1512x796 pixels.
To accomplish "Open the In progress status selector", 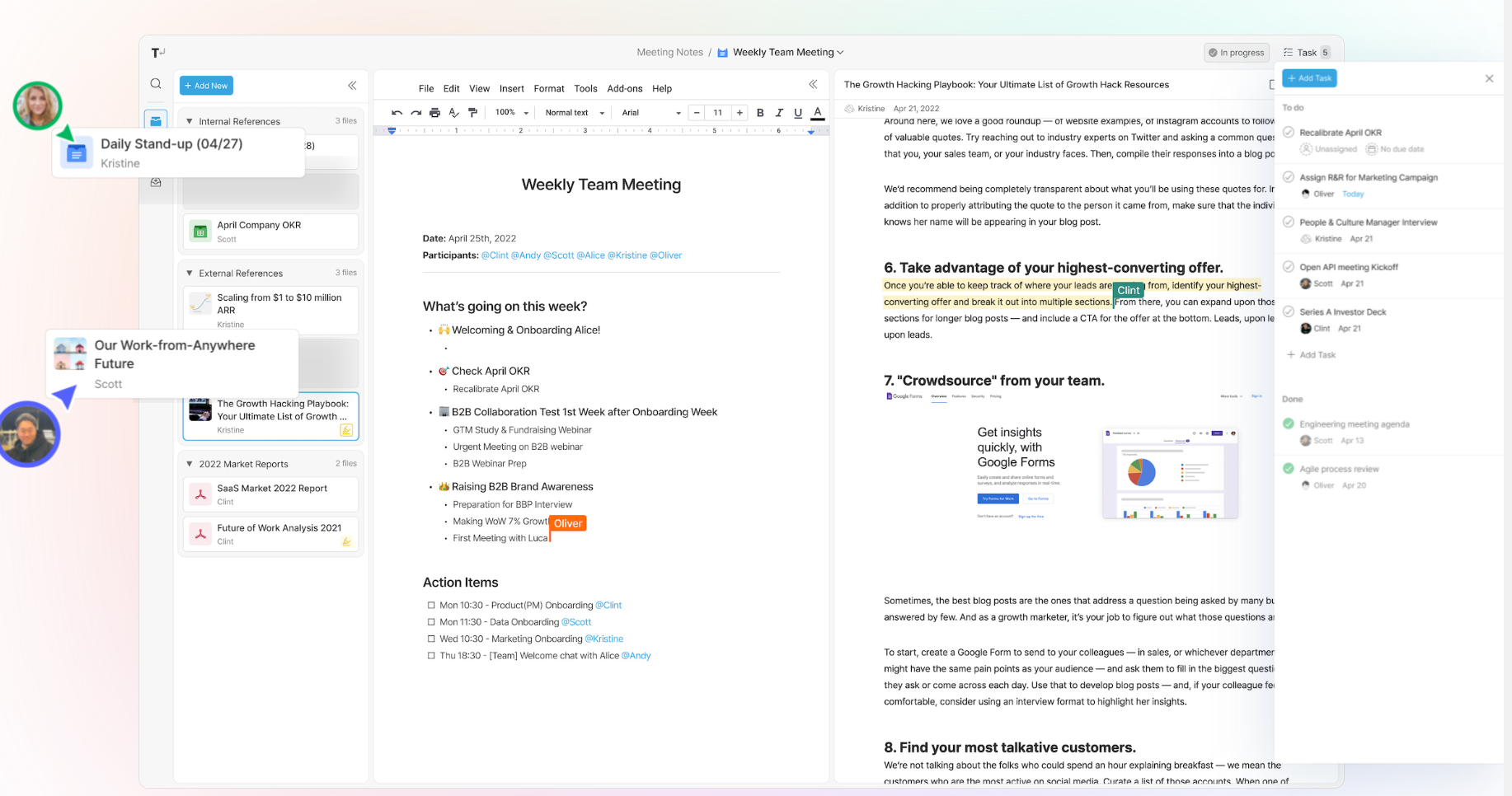I will point(1237,53).
